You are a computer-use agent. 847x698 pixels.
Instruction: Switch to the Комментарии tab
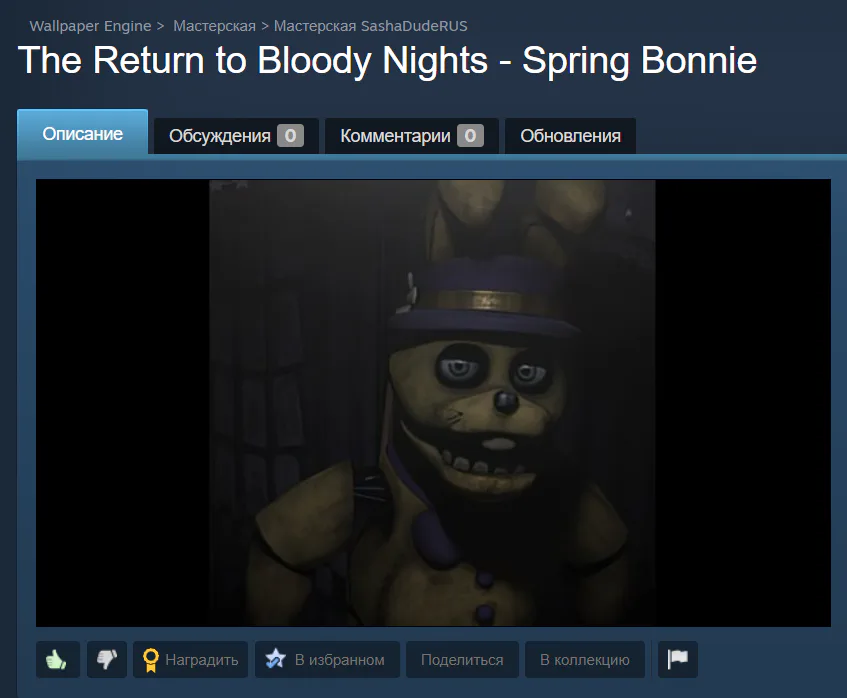pos(412,136)
